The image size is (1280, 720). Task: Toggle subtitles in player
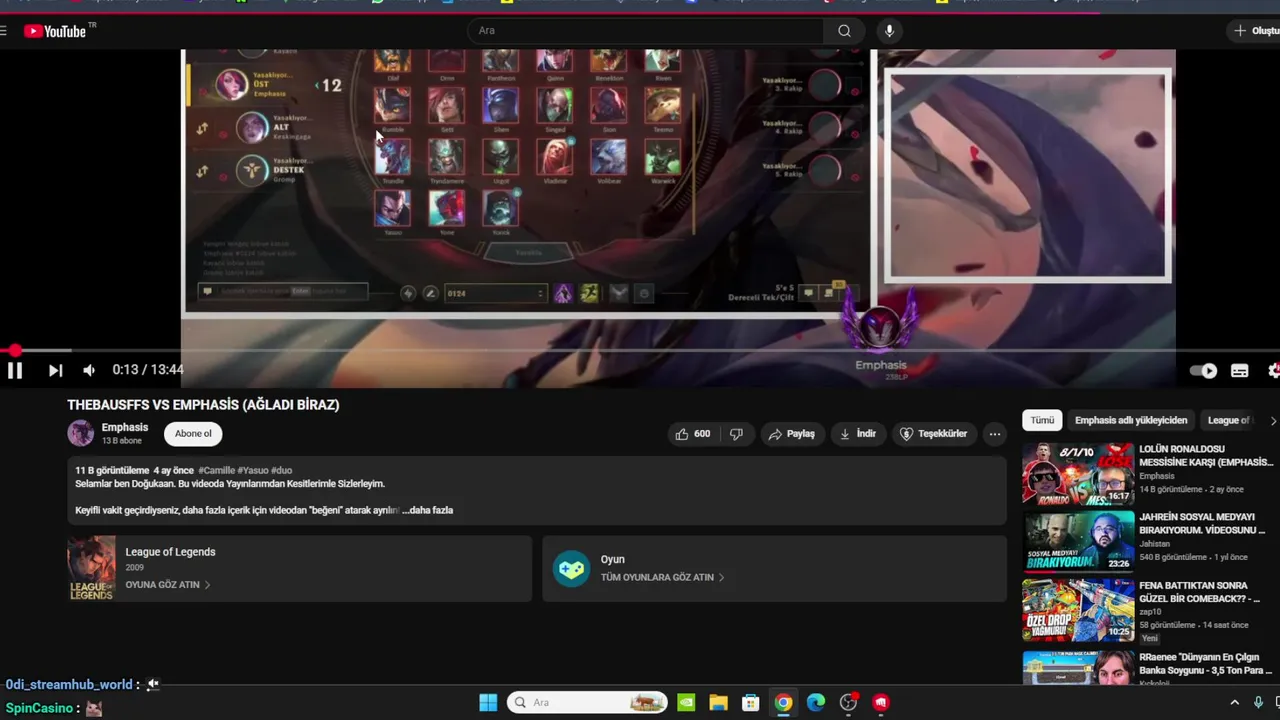point(1240,370)
